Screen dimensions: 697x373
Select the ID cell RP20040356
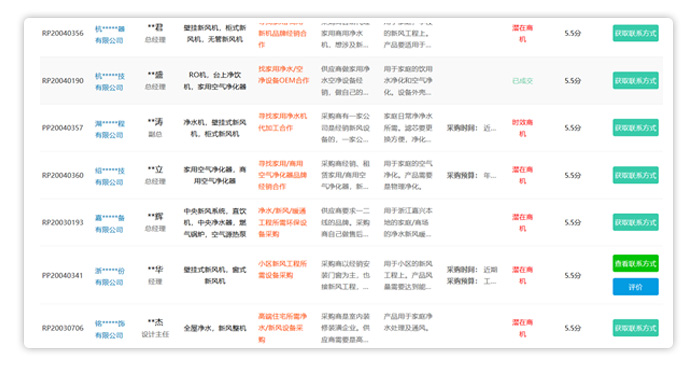[63, 33]
